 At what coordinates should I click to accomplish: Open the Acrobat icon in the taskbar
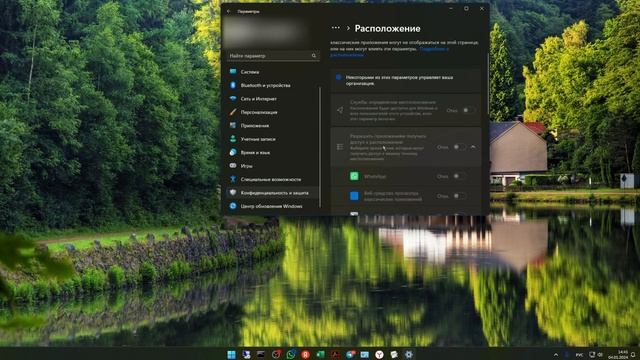(x=335, y=354)
